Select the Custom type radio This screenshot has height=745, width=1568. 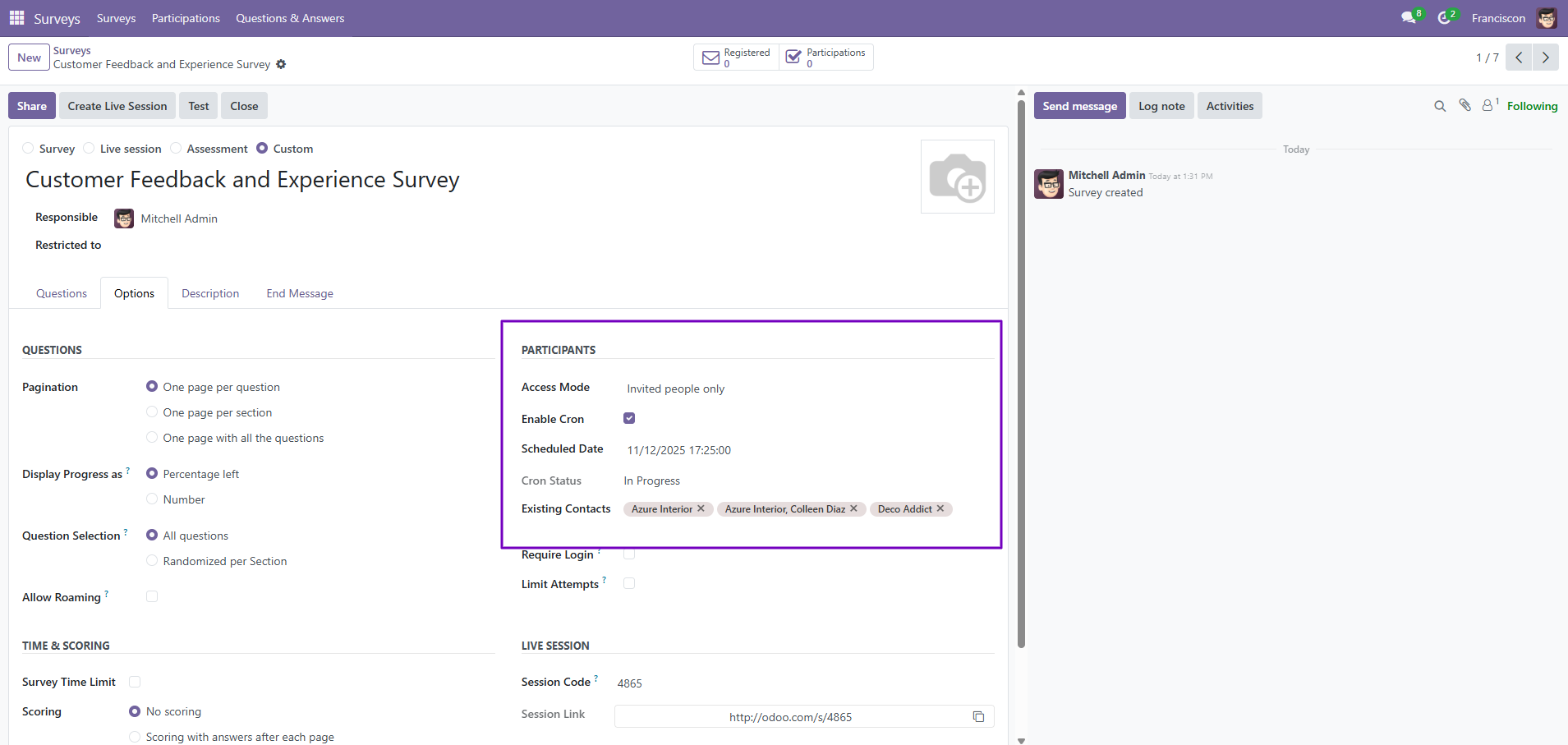click(x=262, y=148)
